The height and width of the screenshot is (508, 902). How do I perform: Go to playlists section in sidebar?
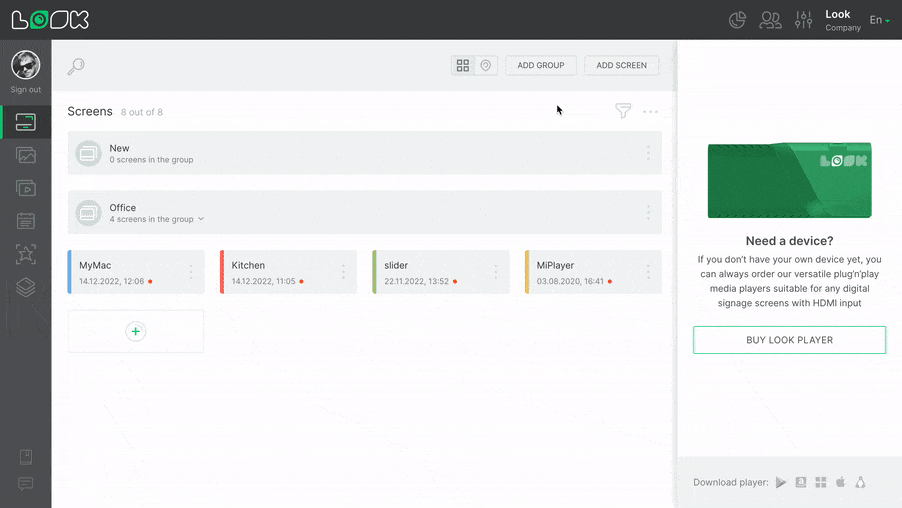26,188
